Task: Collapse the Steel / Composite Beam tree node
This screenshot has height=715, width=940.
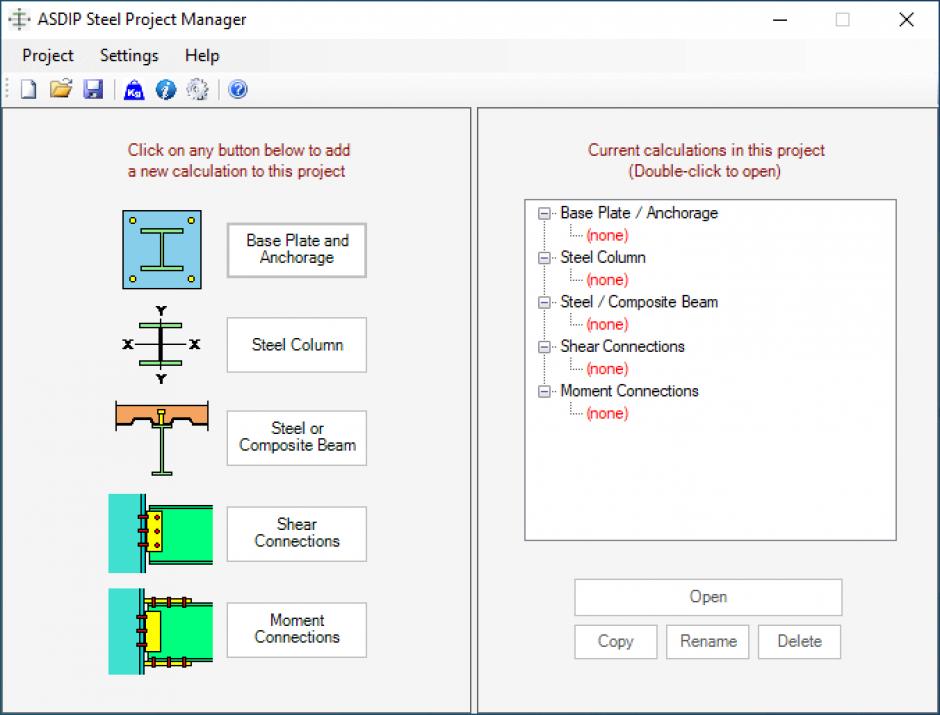Action: (544, 303)
